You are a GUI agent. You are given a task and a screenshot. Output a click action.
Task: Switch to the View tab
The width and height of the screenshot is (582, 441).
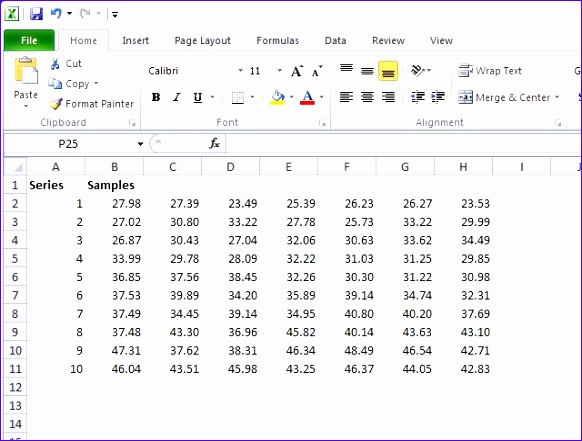pos(441,40)
